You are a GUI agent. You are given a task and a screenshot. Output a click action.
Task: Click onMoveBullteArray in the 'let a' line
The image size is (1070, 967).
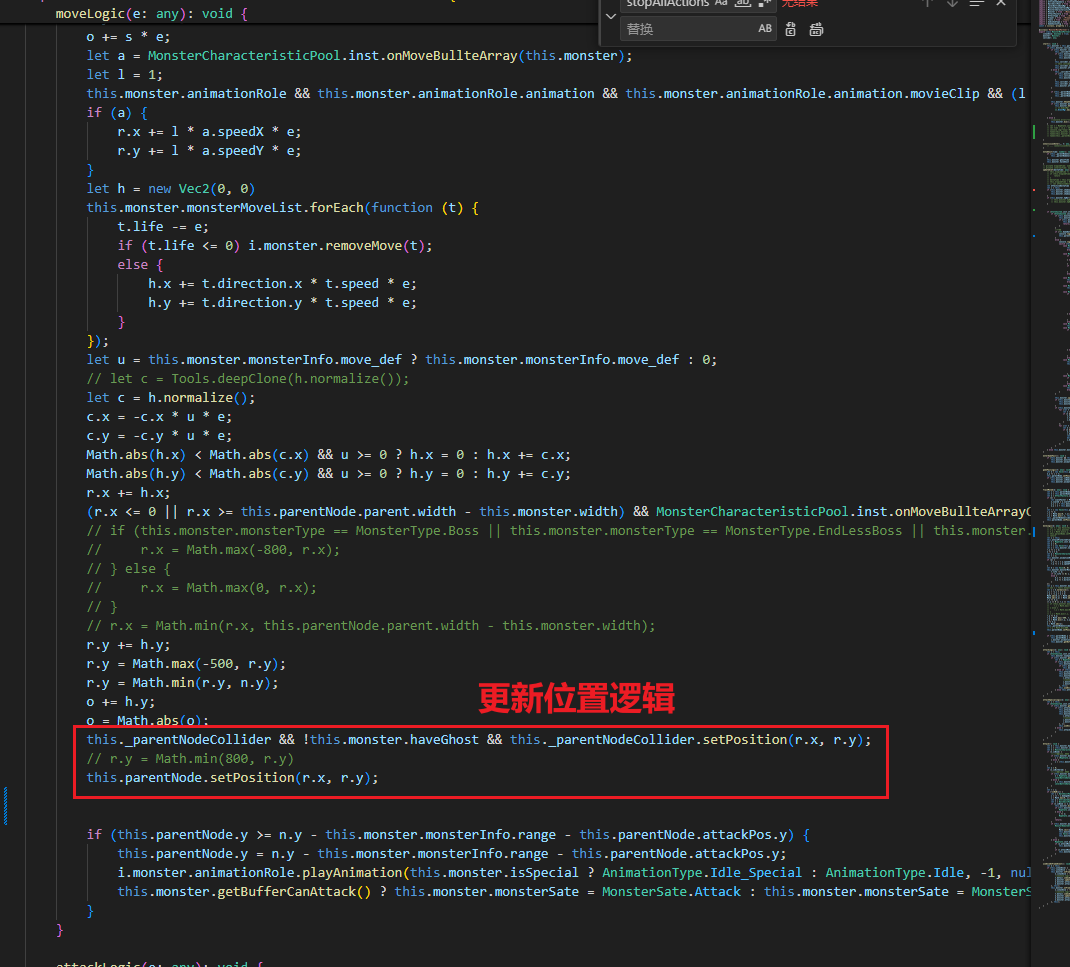point(452,56)
